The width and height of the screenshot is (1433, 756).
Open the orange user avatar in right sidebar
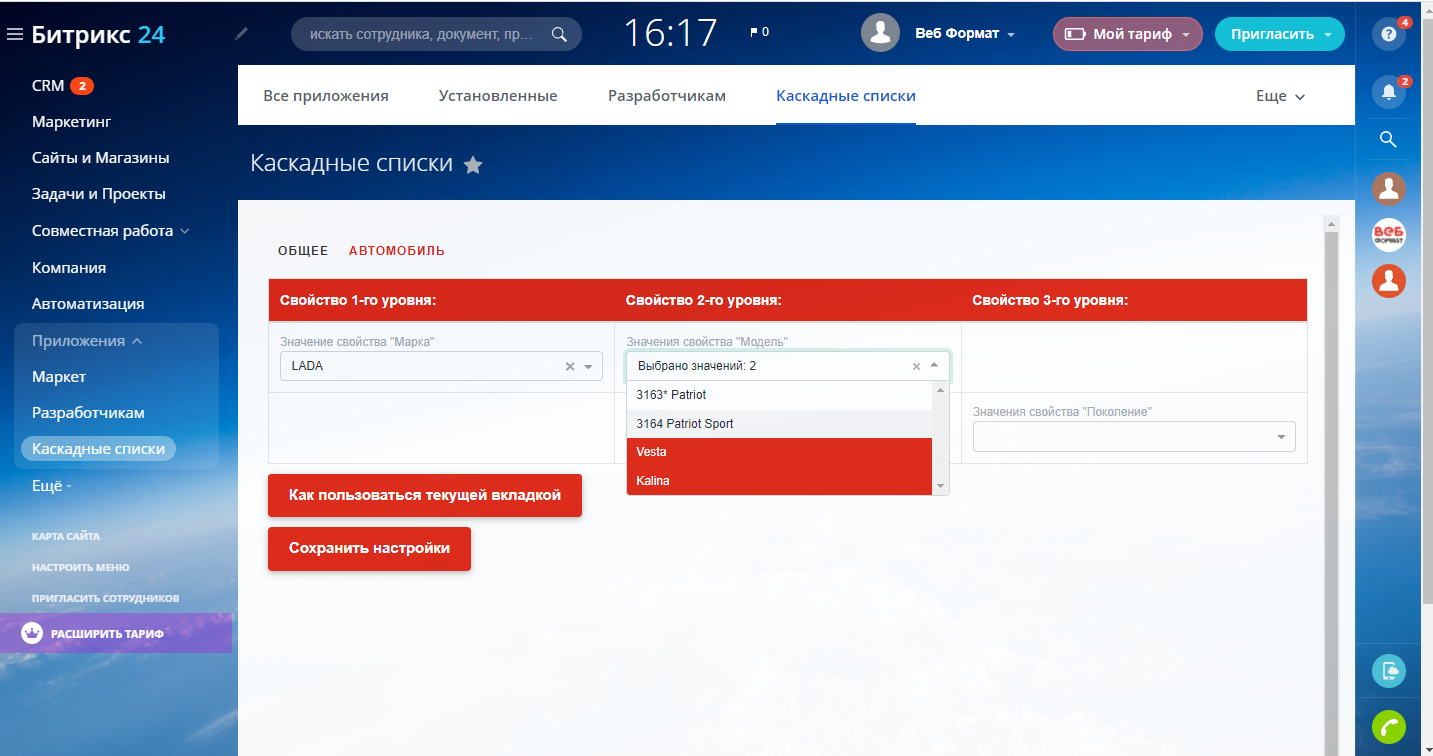(x=1389, y=281)
